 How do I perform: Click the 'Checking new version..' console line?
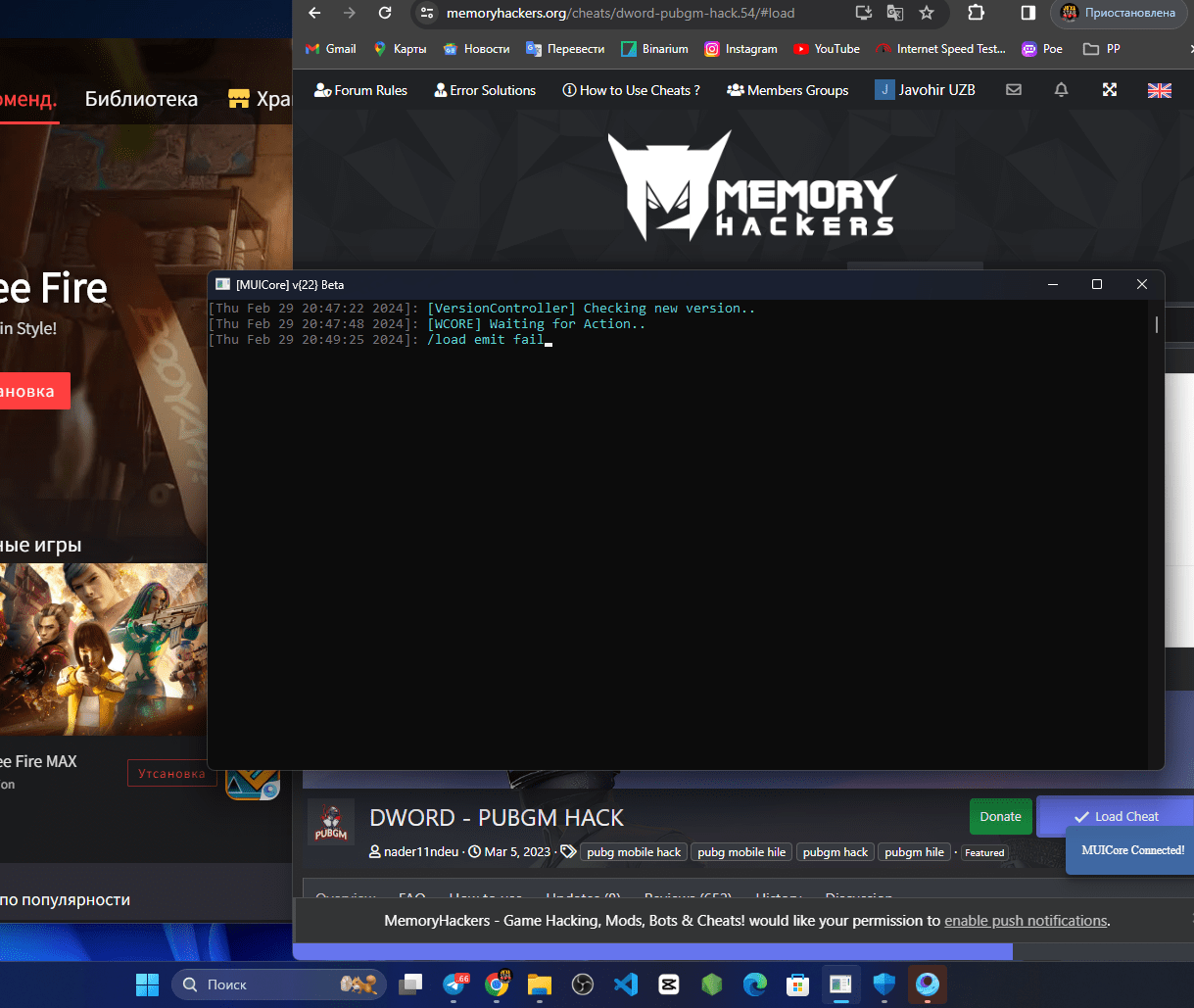[x=592, y=309]
